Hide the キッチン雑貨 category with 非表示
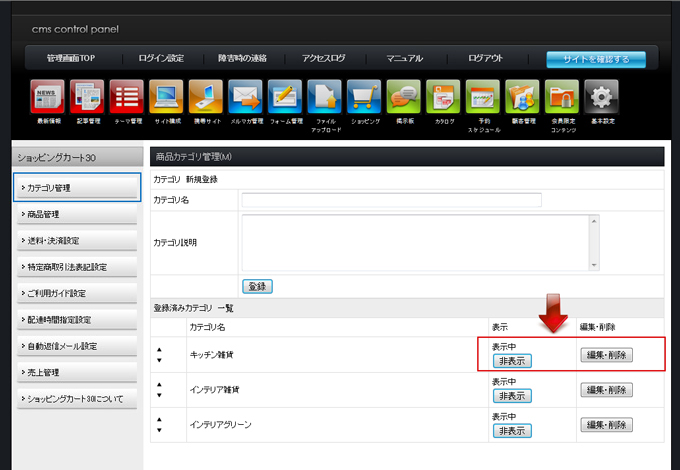The height and width of the screenshot is (470, 680). click(511, 361)
